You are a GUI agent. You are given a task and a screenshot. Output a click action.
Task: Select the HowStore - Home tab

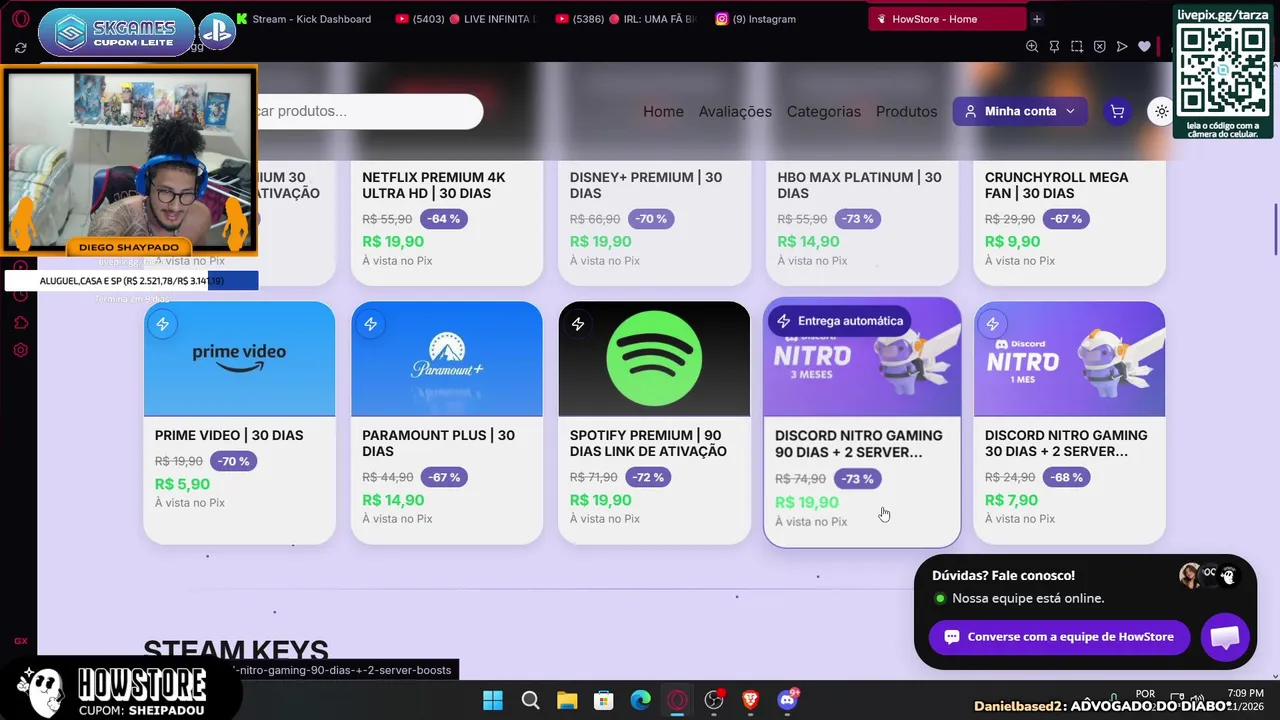(x=947, y=19)
